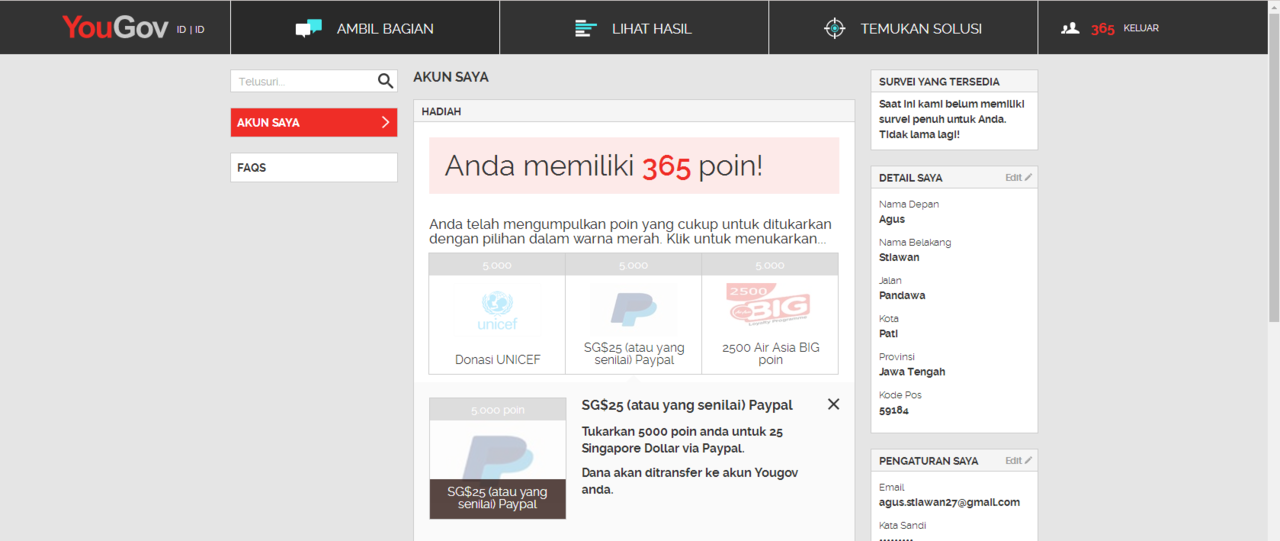Viewport: 1280px width, 541px height.
Task: Select the Air Asia BIG logo reward
Action: tap(769, 304)
